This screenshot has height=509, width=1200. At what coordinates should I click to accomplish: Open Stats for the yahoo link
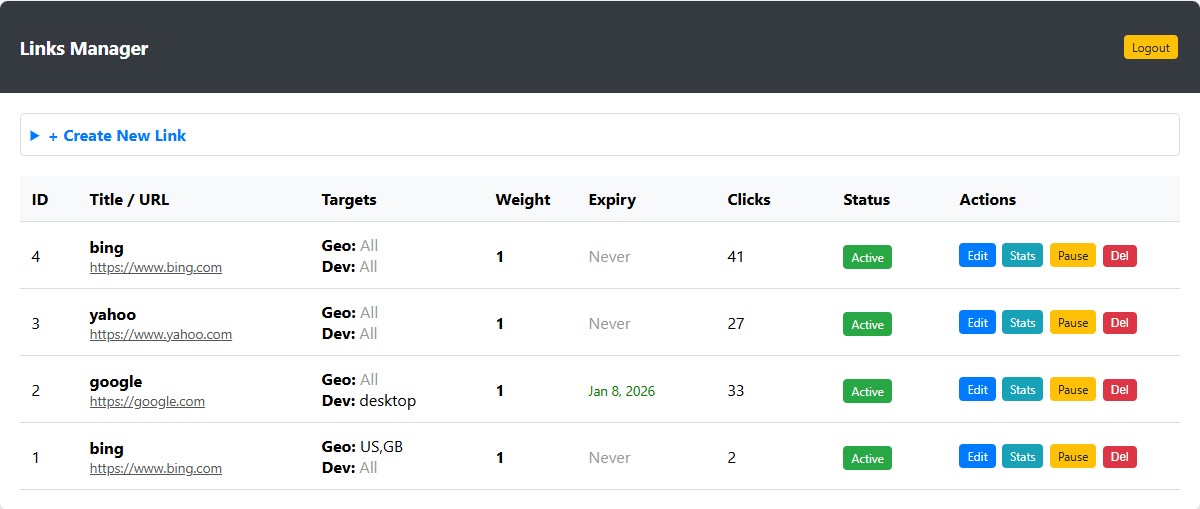pyautogui.click(x=1022, y=322)
